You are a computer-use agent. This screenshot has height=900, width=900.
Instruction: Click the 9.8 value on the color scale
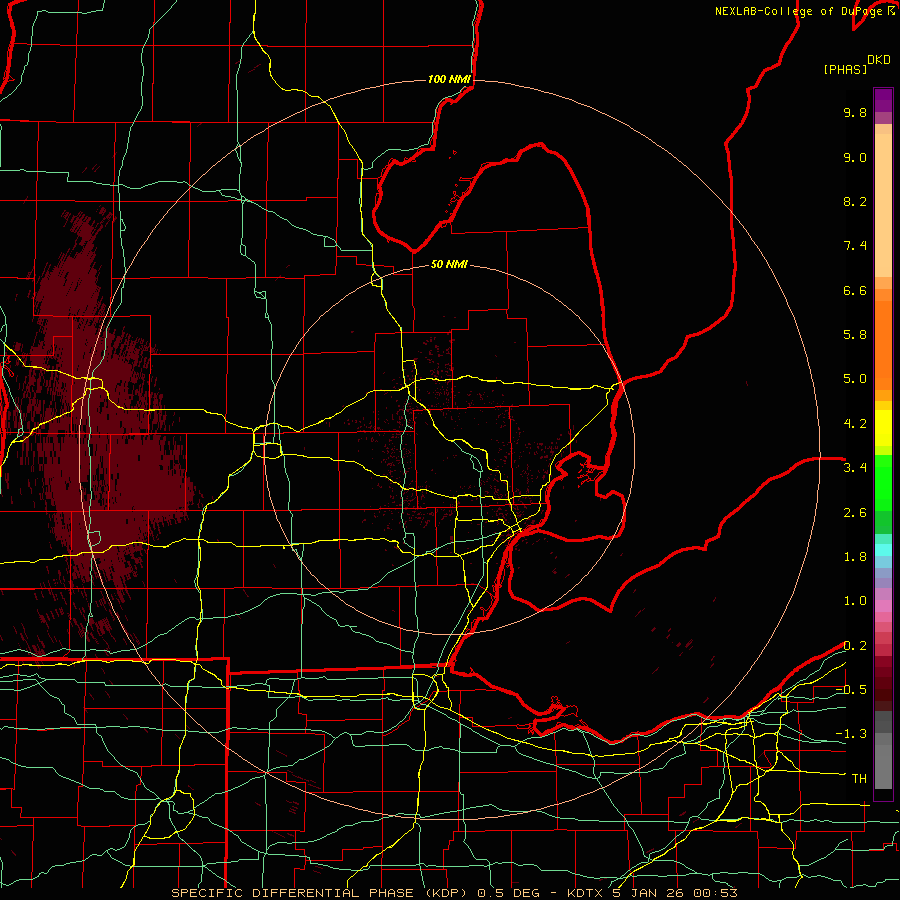tap(855, 112)
